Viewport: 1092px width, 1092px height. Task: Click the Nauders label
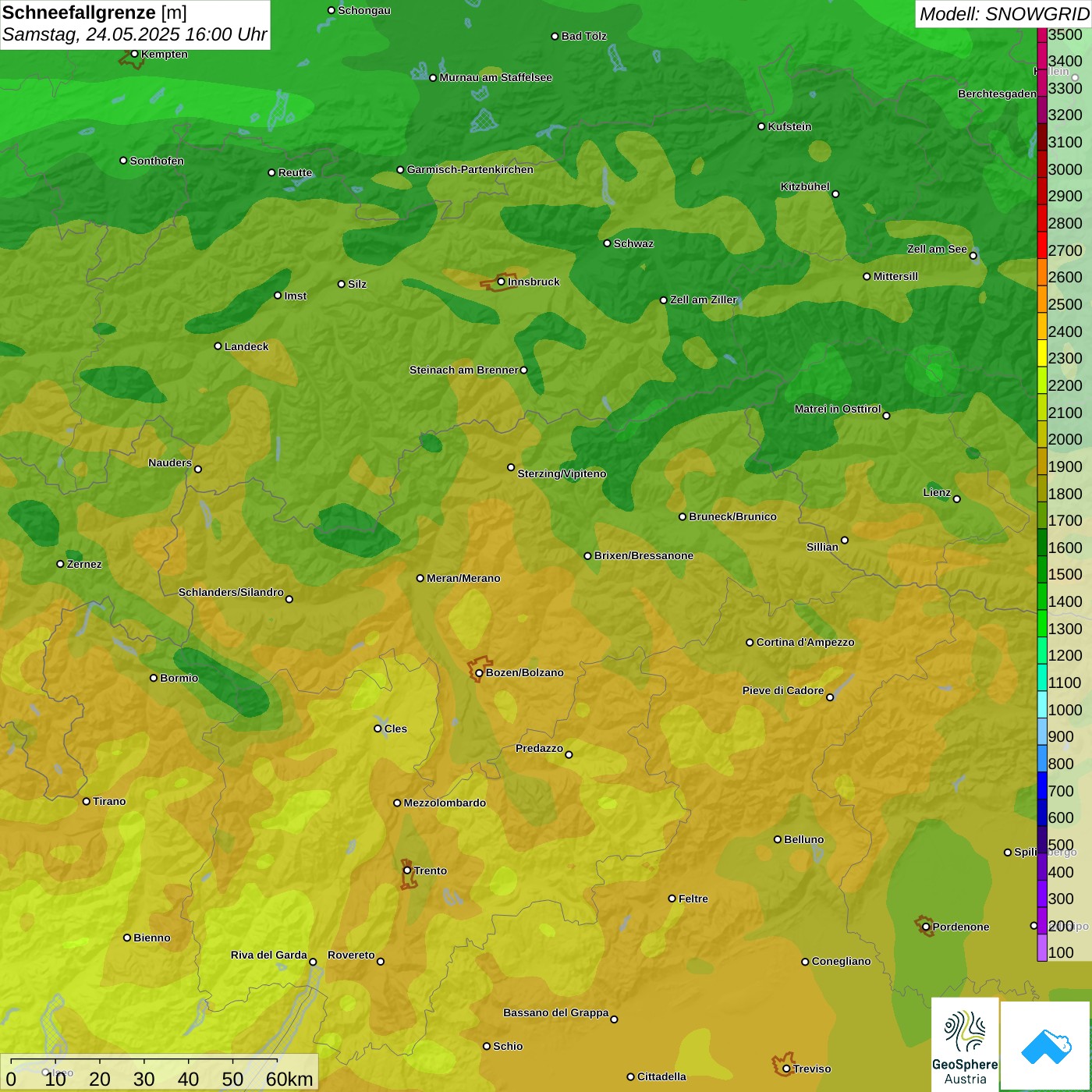pyautogui.click(x=170, y=463)
